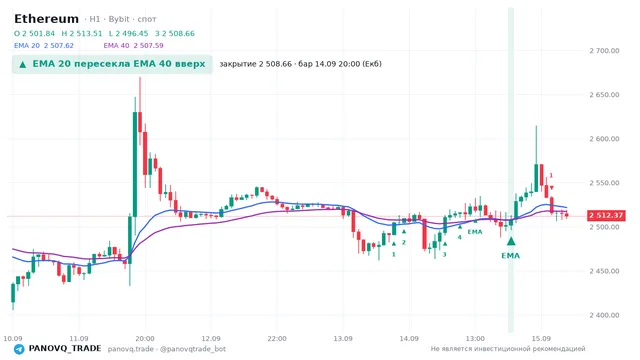The image size is (640, 360).
Task: Click the 20:00 time axis label
Action: point(145,338)
